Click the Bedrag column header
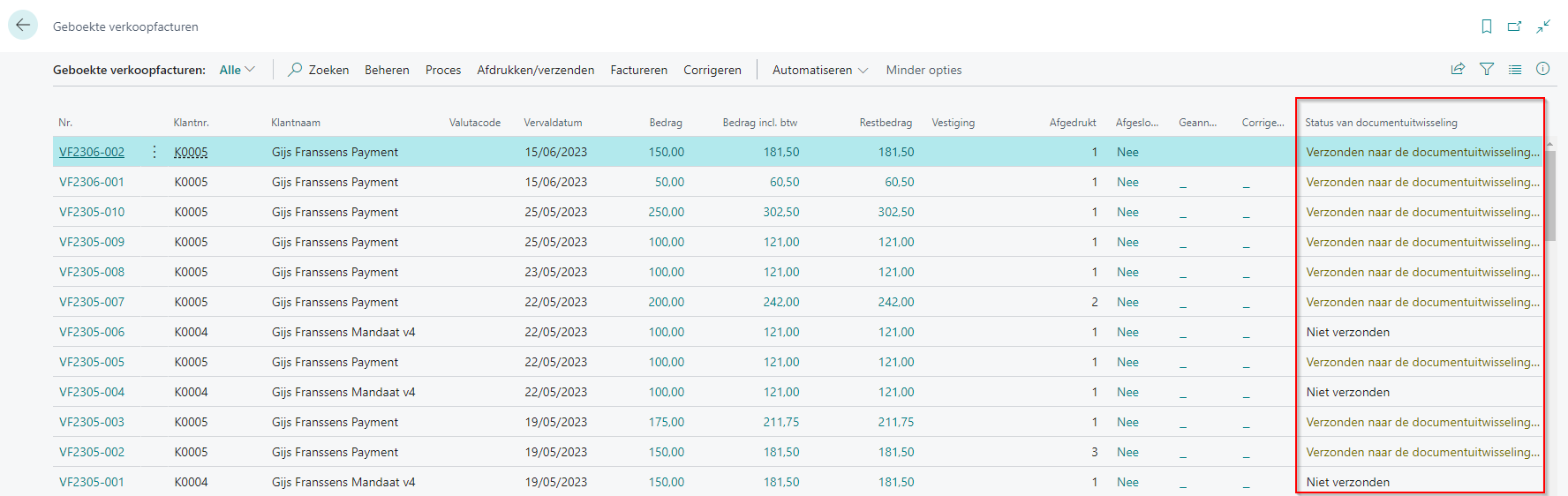1568x496 pixels. [x=666, y=123]
